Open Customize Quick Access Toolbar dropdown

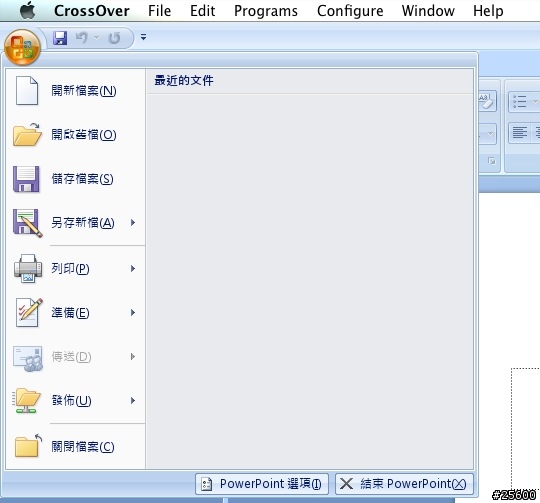pyautogui.click(x=143, y=37)
